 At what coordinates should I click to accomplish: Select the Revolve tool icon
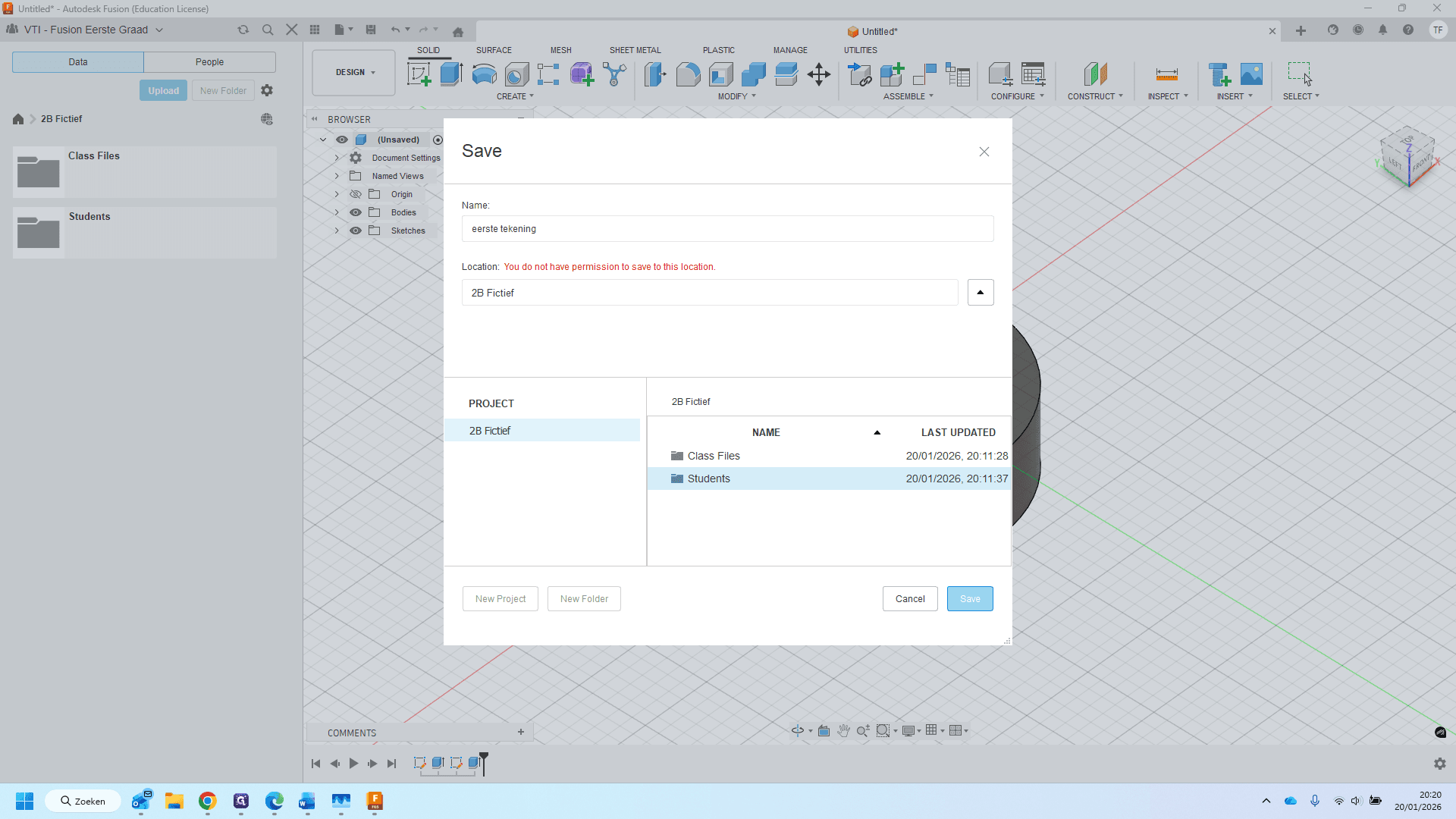pos(484,74)
